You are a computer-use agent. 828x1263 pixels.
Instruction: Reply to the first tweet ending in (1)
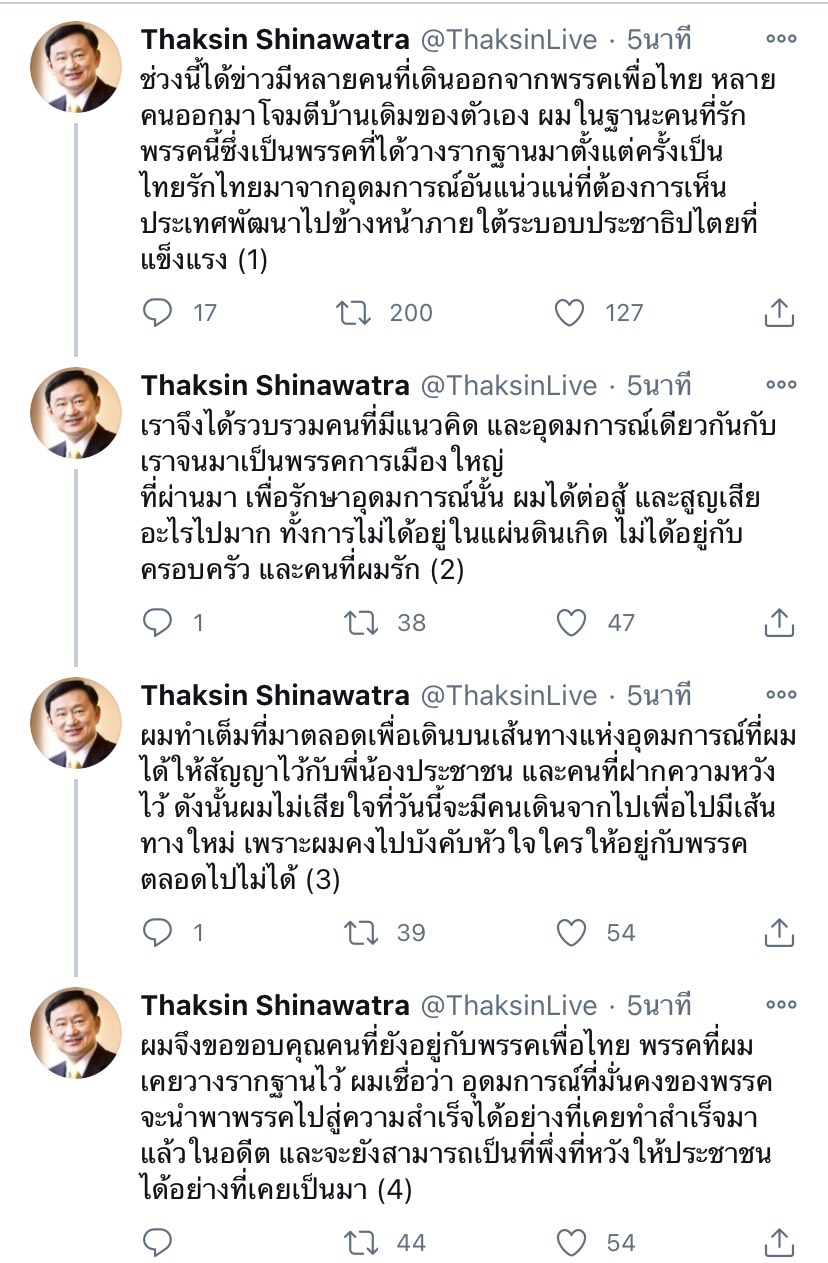[x=158, y=313]
